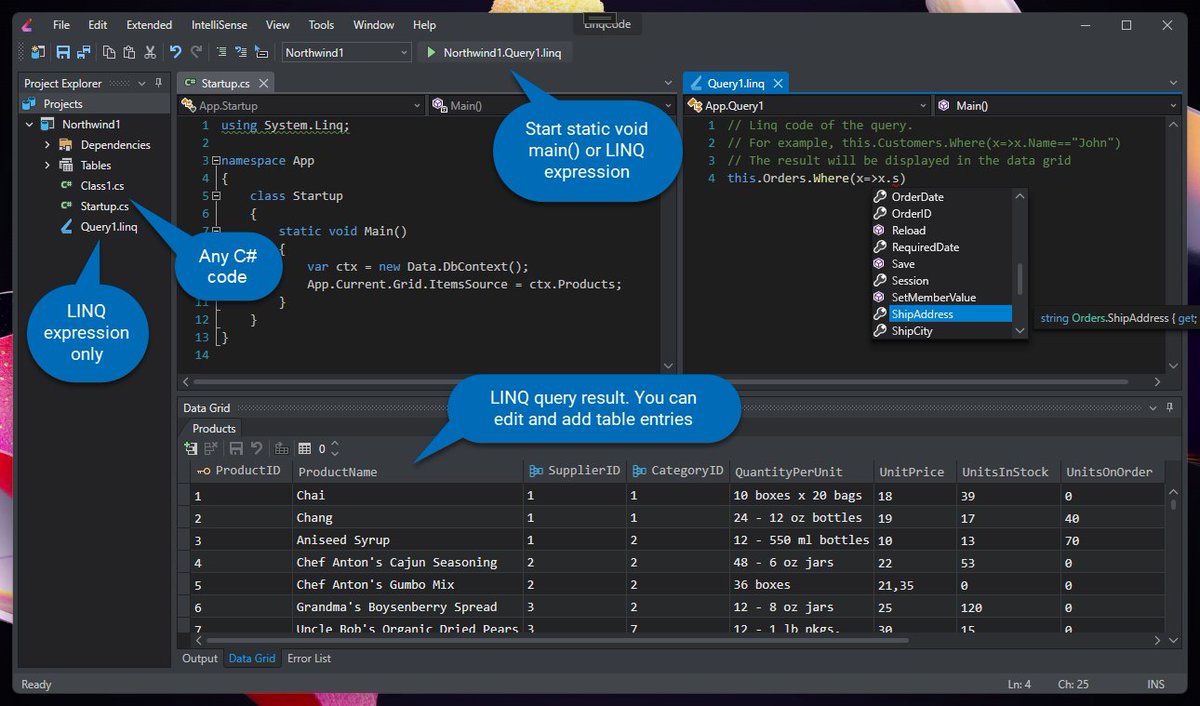Viewport: 1200px width, 706px height.
Task: Select Startup.cs in Project Explorer
Action: (x=105, y=206)
